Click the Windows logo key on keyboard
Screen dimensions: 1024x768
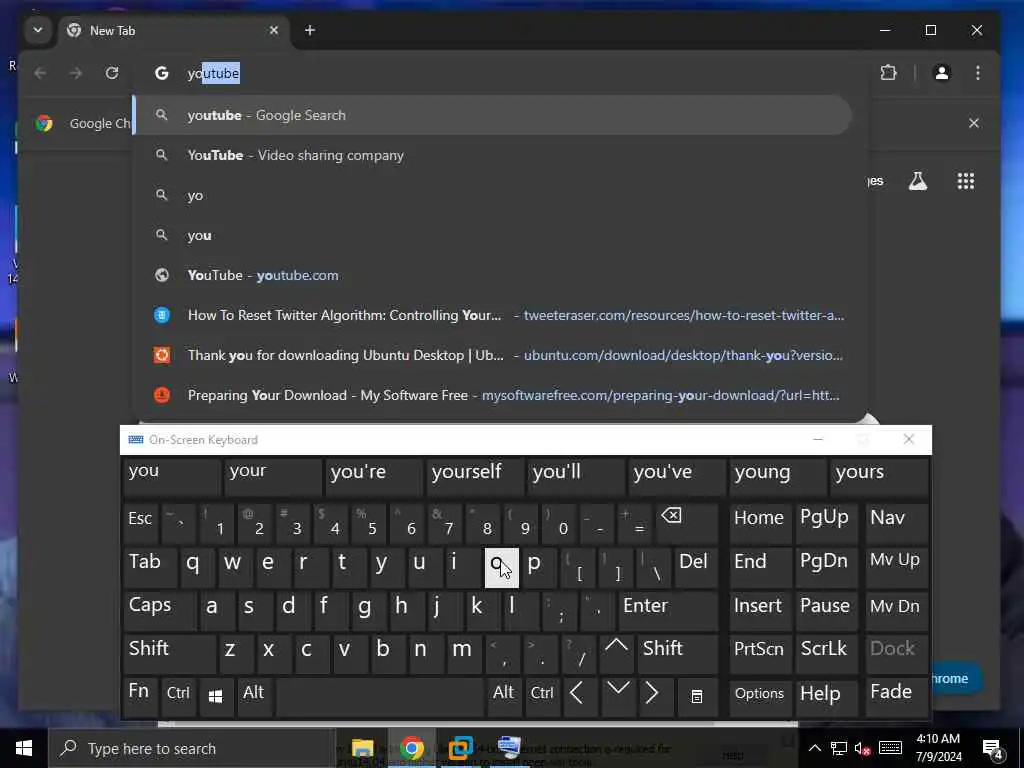tap(216, 696)
